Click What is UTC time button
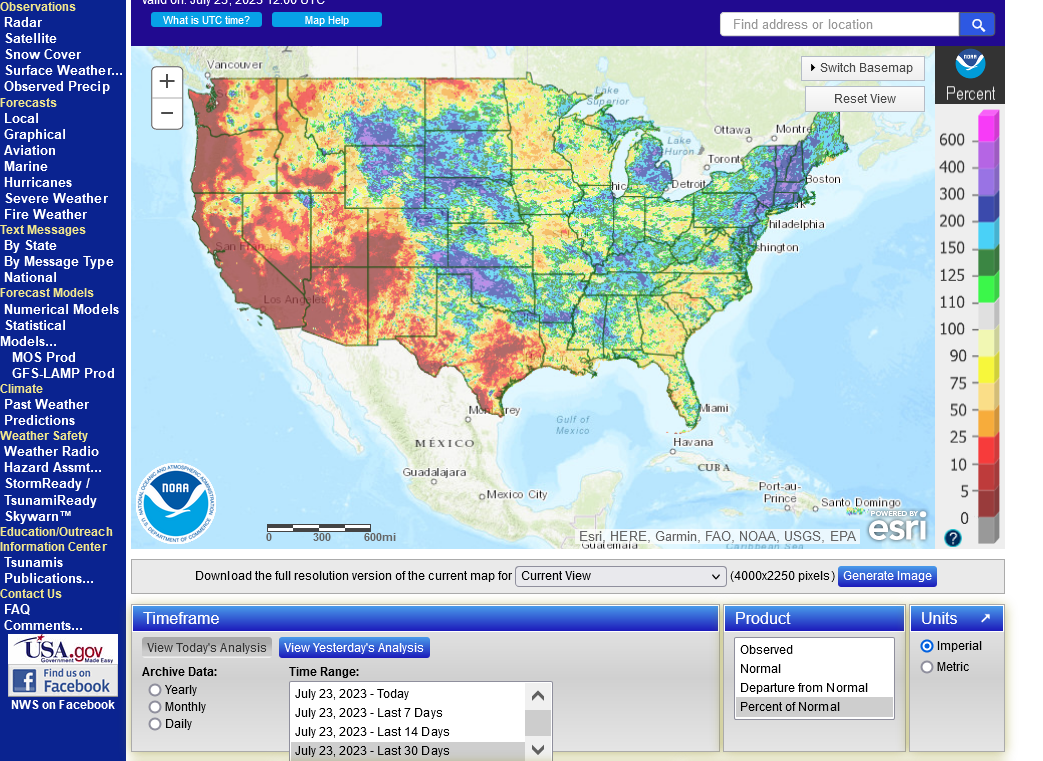The width and height of the screenshot is (1043, 761). click(206, 20)
